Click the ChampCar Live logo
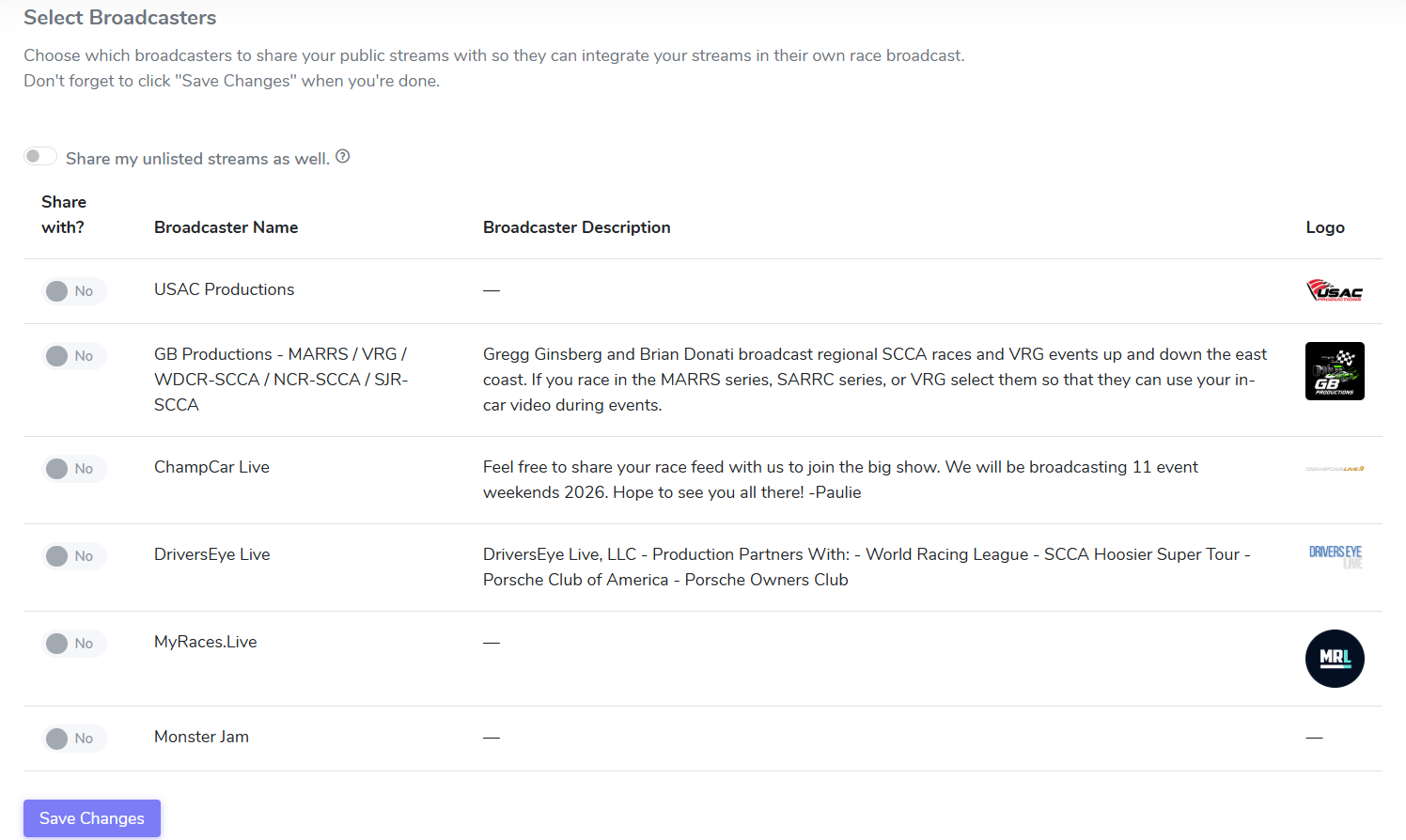Image resolution: width=1406 pixels, height=840 pixels. click(x=1335, y=468)
